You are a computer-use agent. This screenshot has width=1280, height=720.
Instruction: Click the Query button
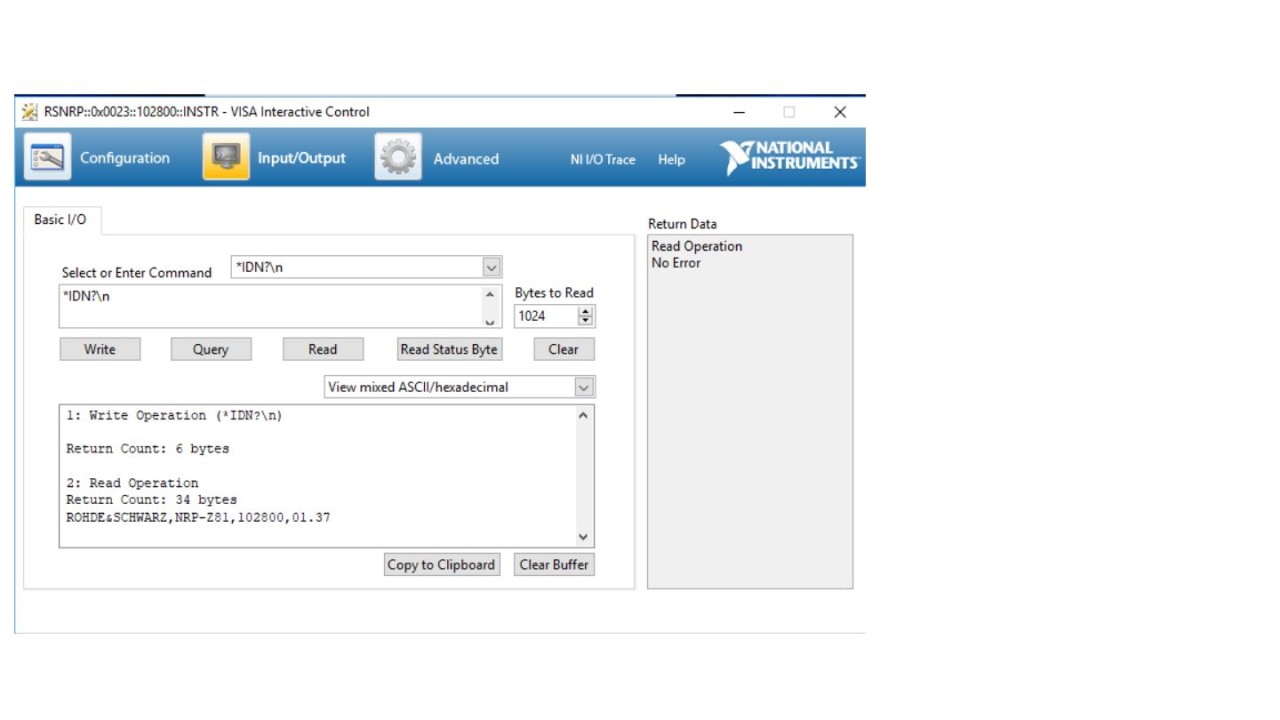(x=211, y=349)
